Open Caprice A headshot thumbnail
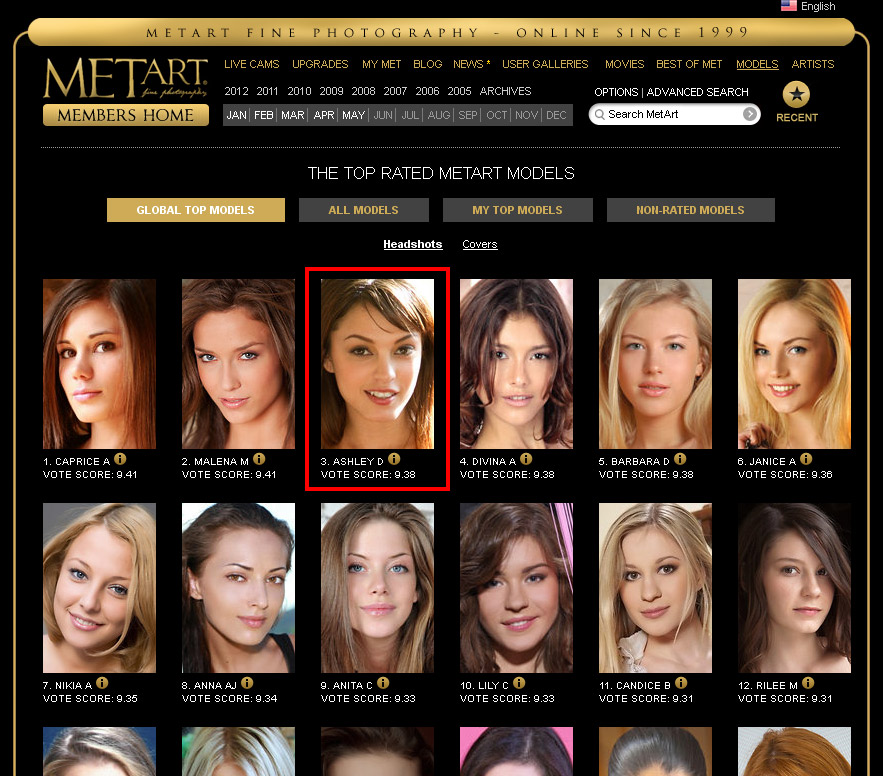 click(99, 364)
